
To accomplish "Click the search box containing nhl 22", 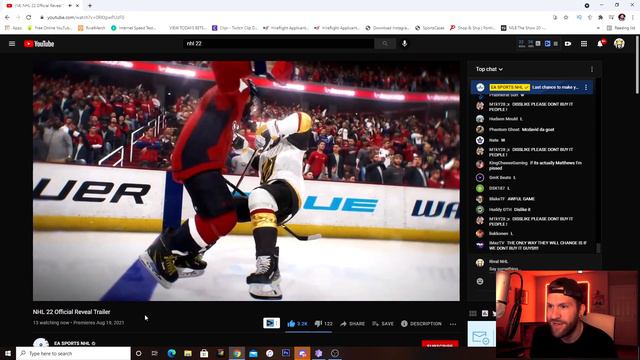I will coord(278,43).
